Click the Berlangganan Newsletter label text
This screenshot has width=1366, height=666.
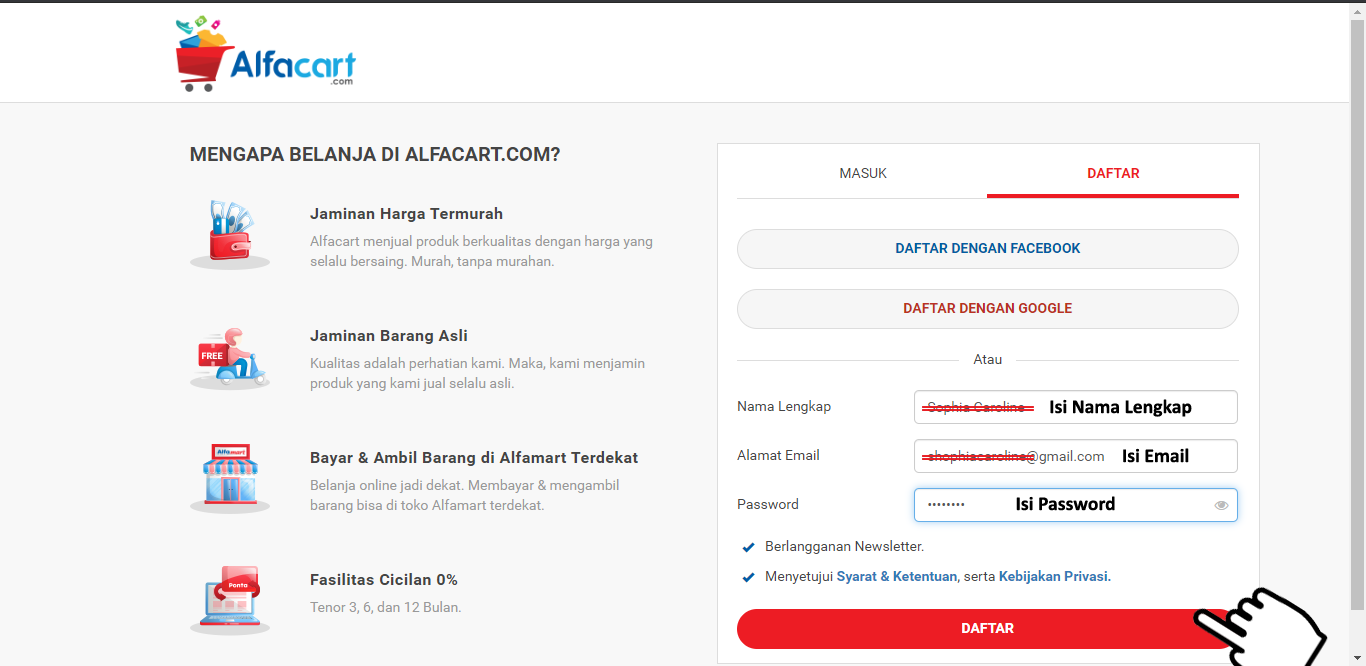click(x=844, y=547)
